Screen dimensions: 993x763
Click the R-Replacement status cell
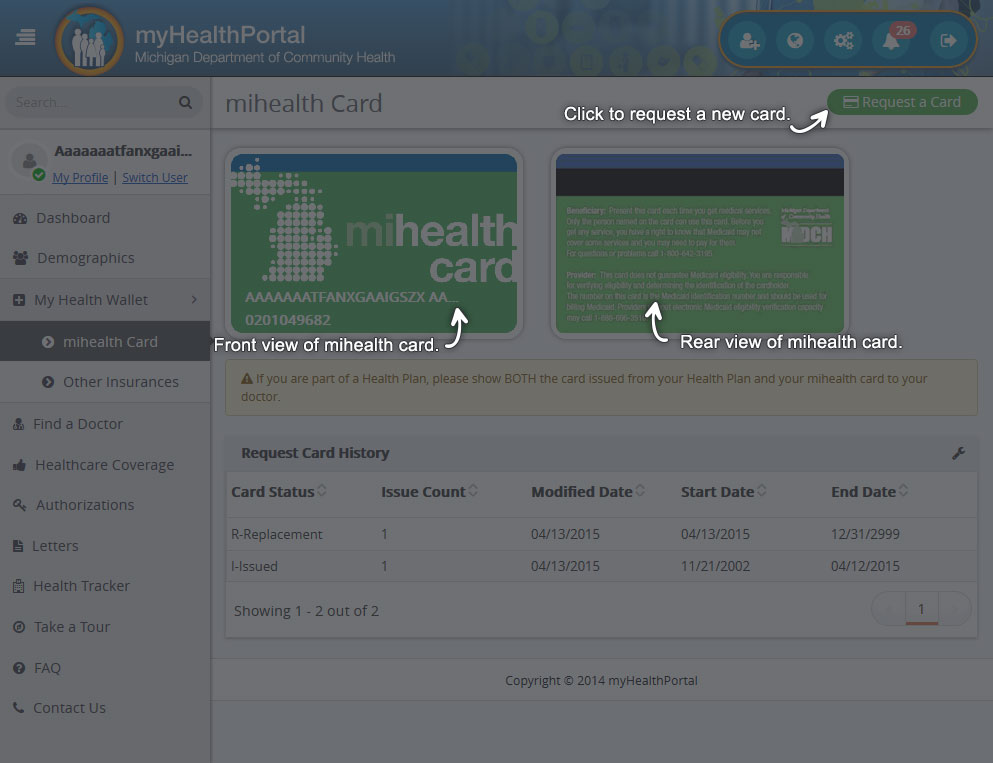coord(277,534)
